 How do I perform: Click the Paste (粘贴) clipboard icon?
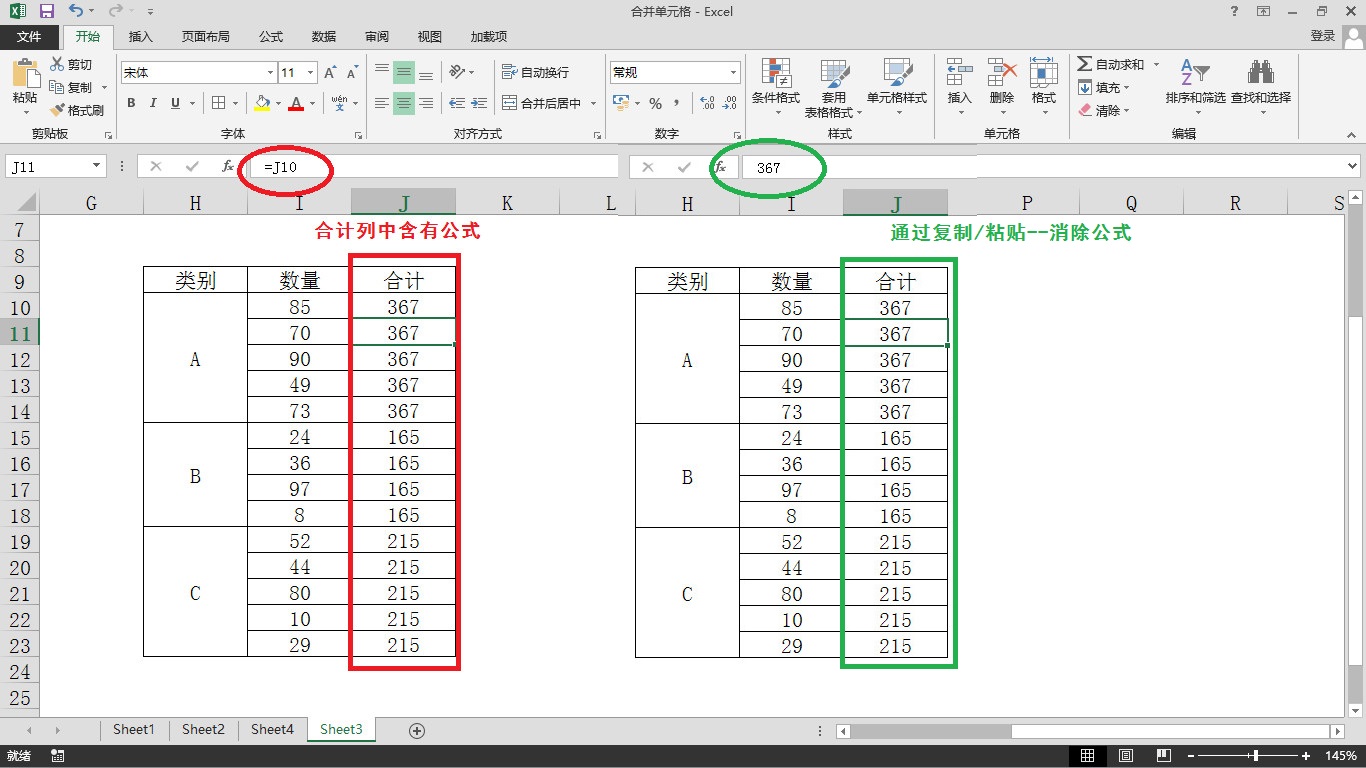[x=24, y=74]
